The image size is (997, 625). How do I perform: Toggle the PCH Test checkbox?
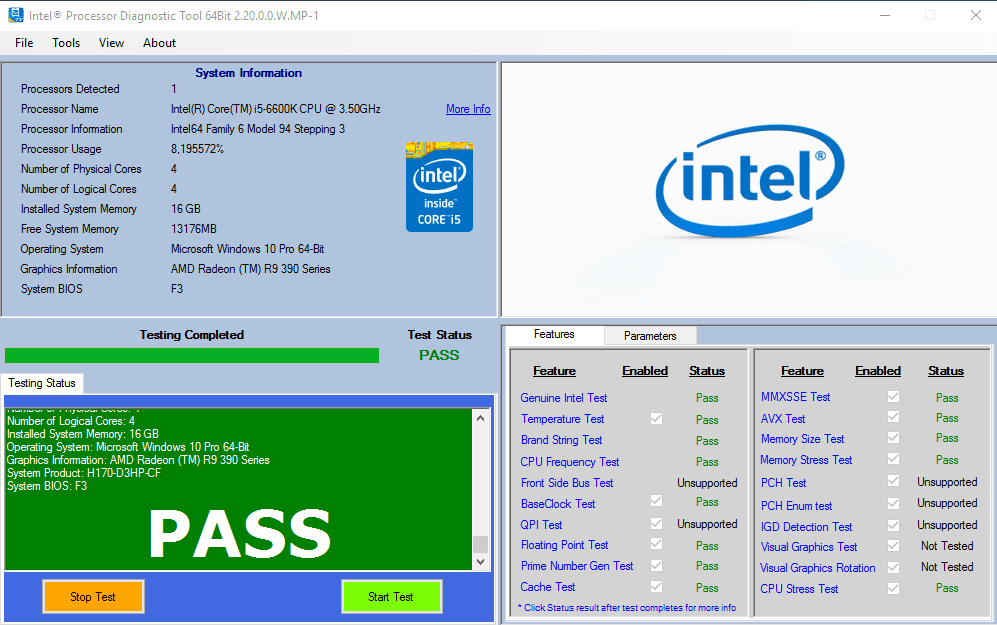point(893,481)
